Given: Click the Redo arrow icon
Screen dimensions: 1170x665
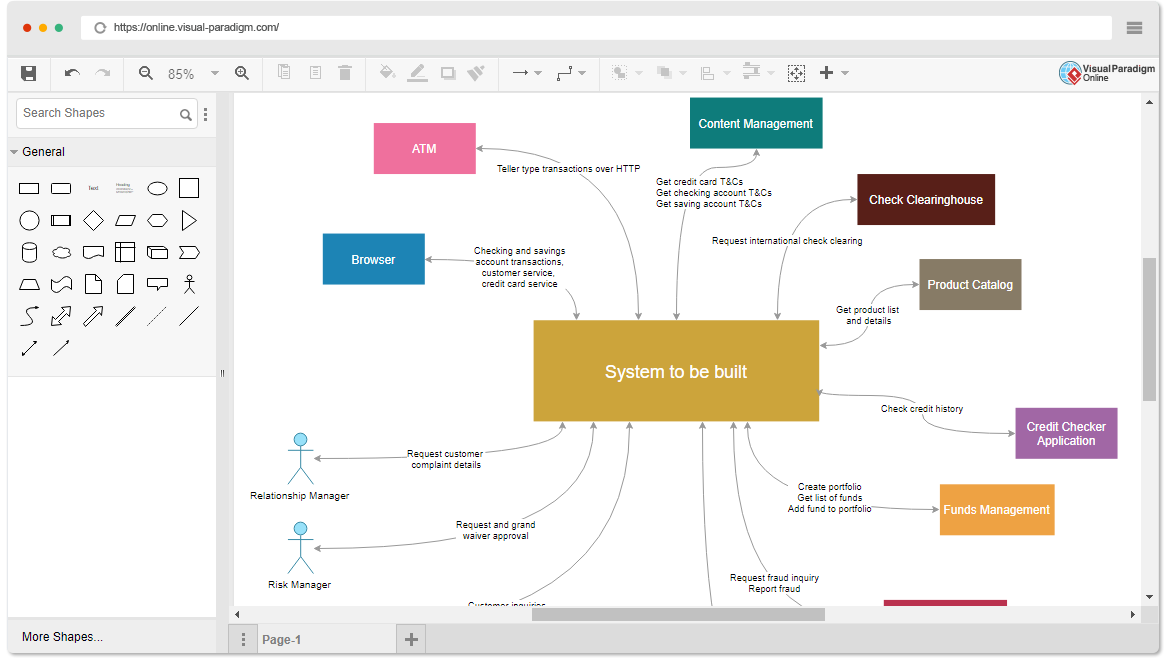Looking at the screenshot, I should point(103,73).
